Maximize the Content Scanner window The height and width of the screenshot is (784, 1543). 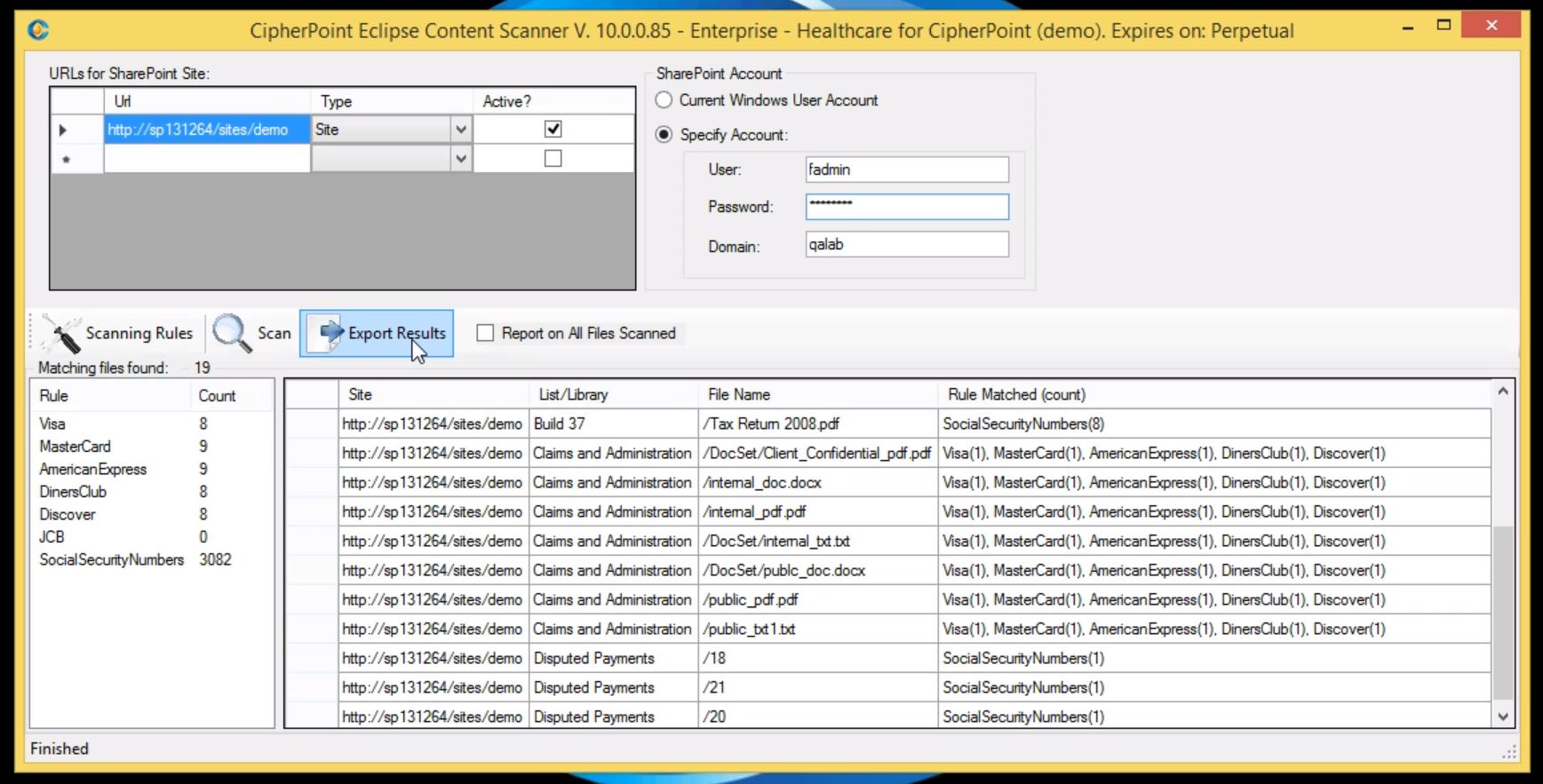pos(1444,26)
